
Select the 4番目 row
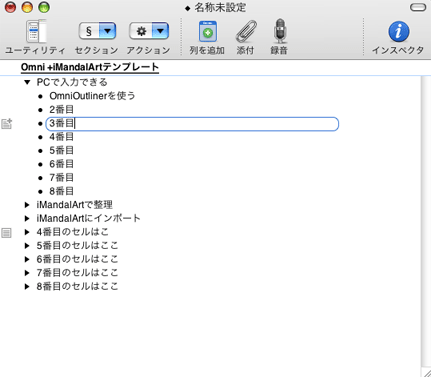tap(62, 137)
